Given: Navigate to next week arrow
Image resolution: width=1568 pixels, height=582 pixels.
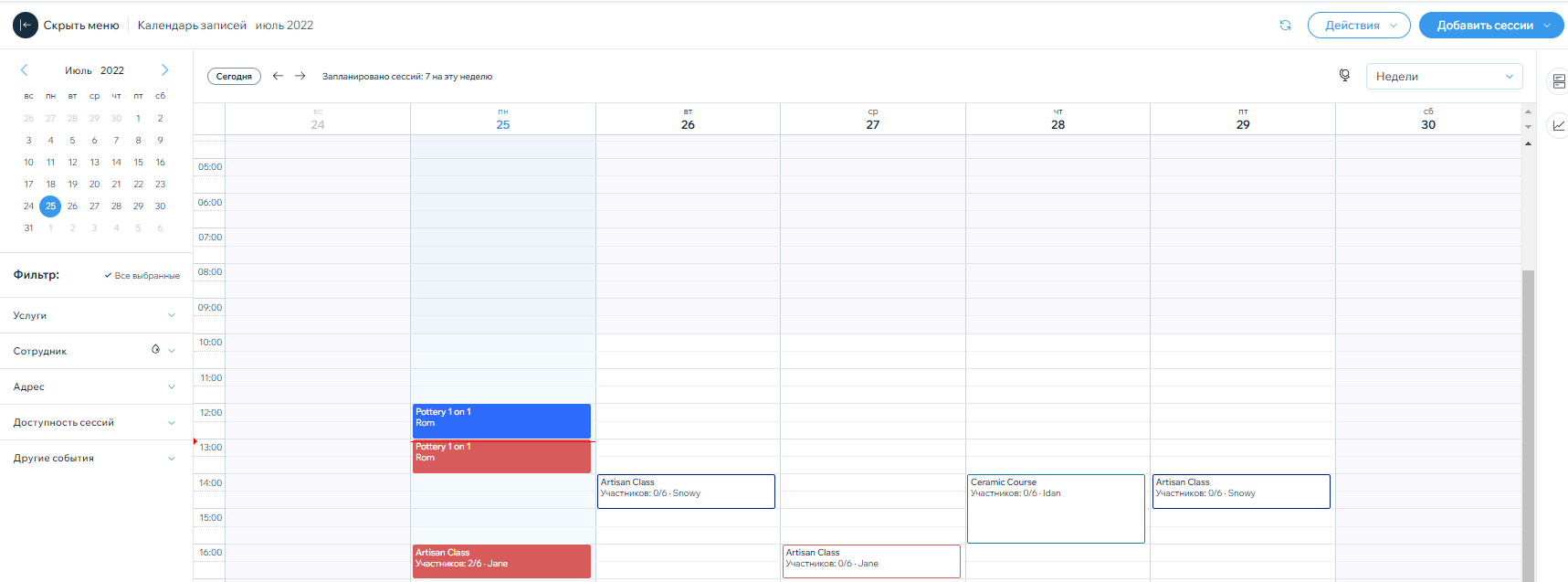Looking at the screenshot, I should (x=300, y=76).
